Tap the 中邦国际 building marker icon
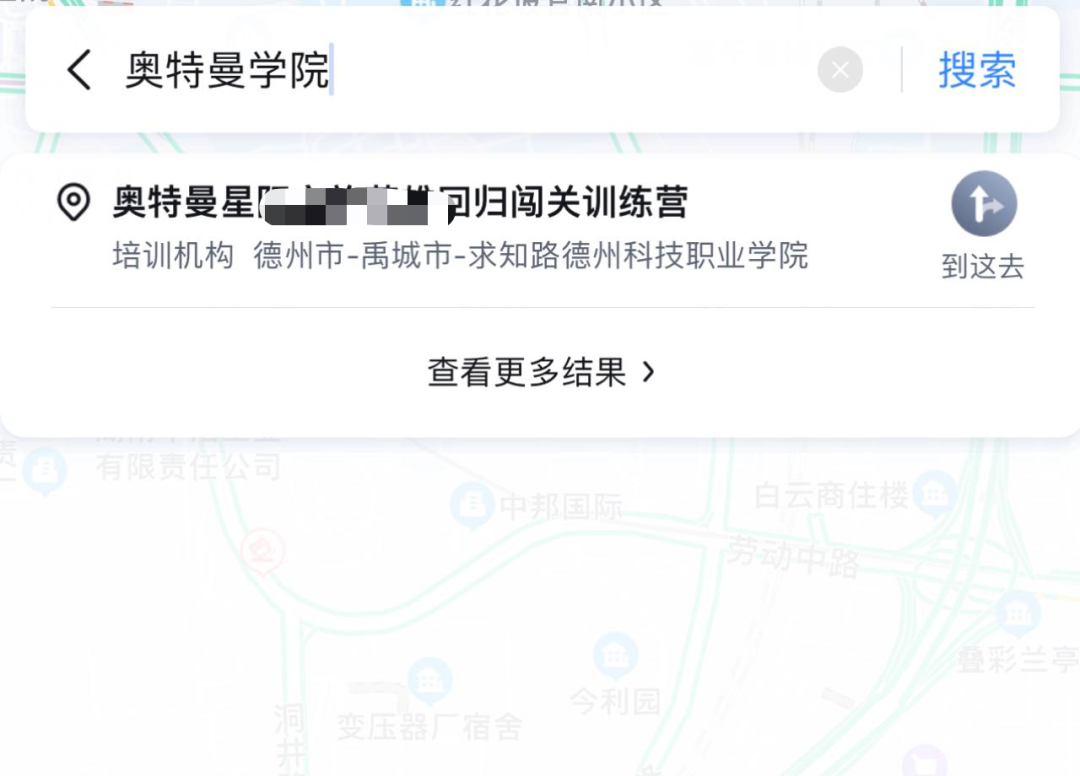1080x776 pixels. point(472,505)
